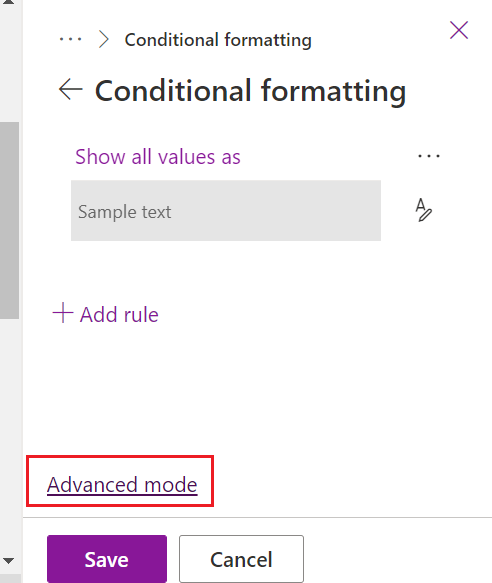The width and height of the screenshot is (492, 583).
Task: Click the scrollbar up arrow
Action: pyautogui.click(x=8, y=2)
